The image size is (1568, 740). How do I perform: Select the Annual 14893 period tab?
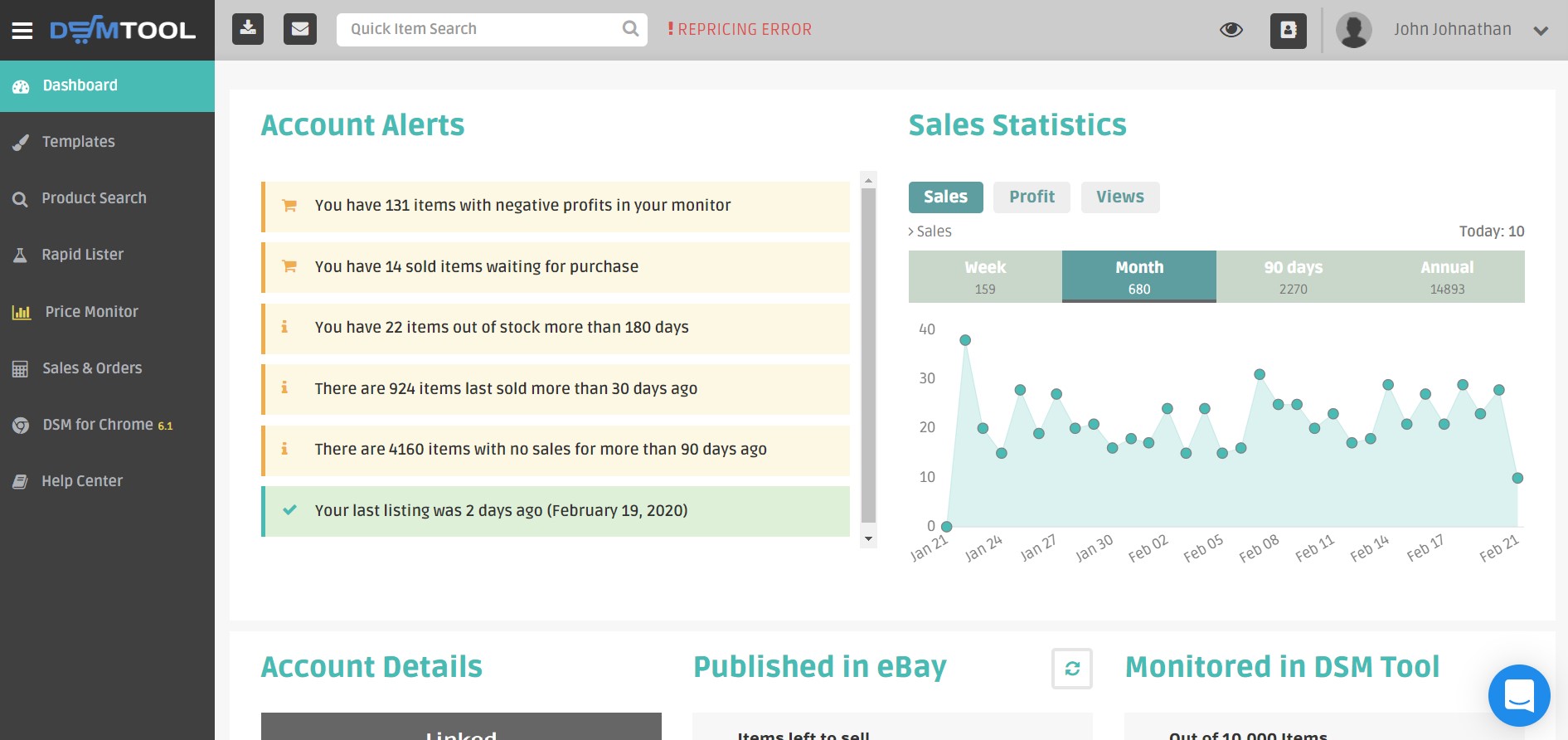[1448, 277]
